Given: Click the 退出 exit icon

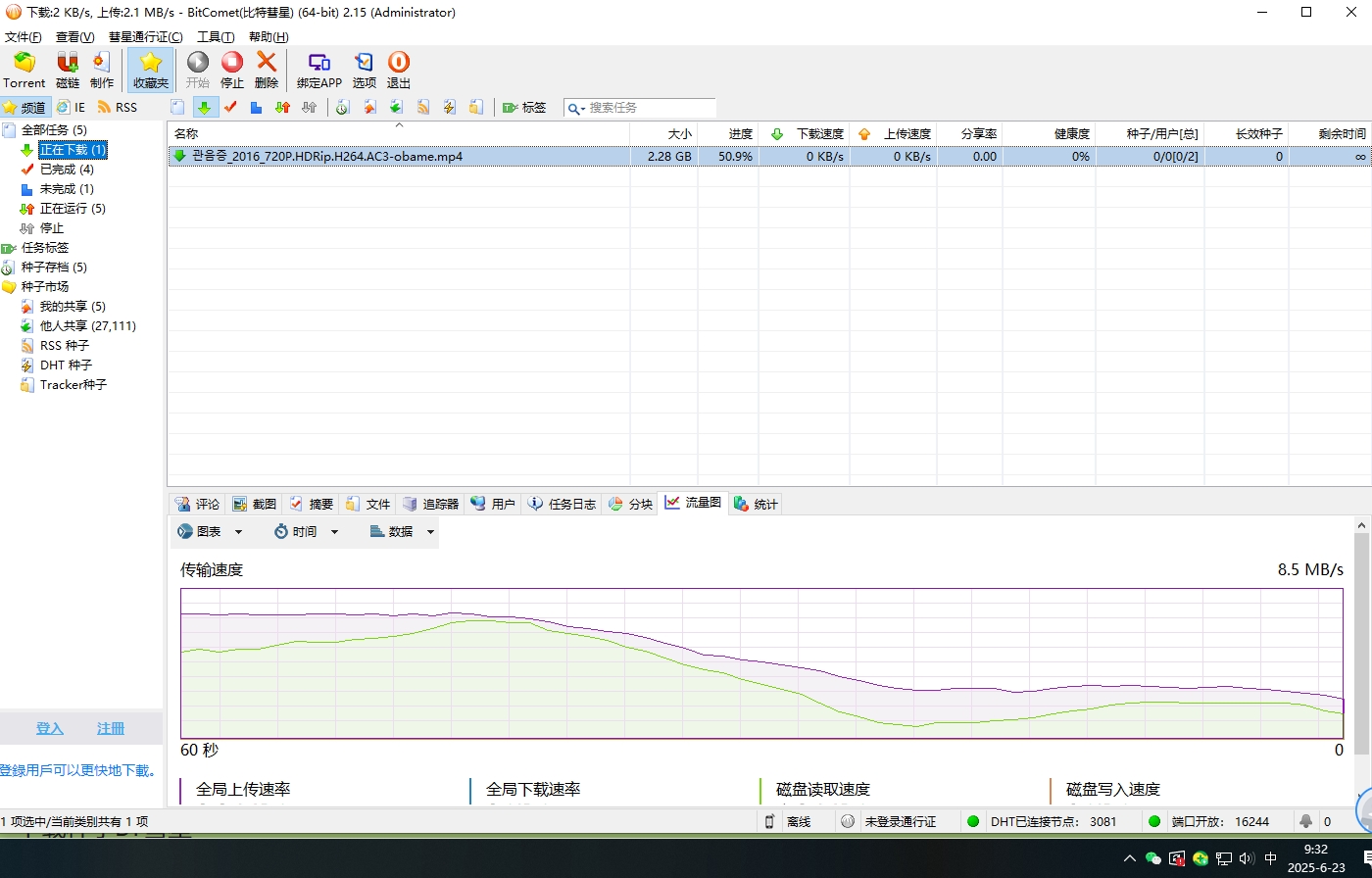Looking at the screenshot, I should (x=399, y=71).
